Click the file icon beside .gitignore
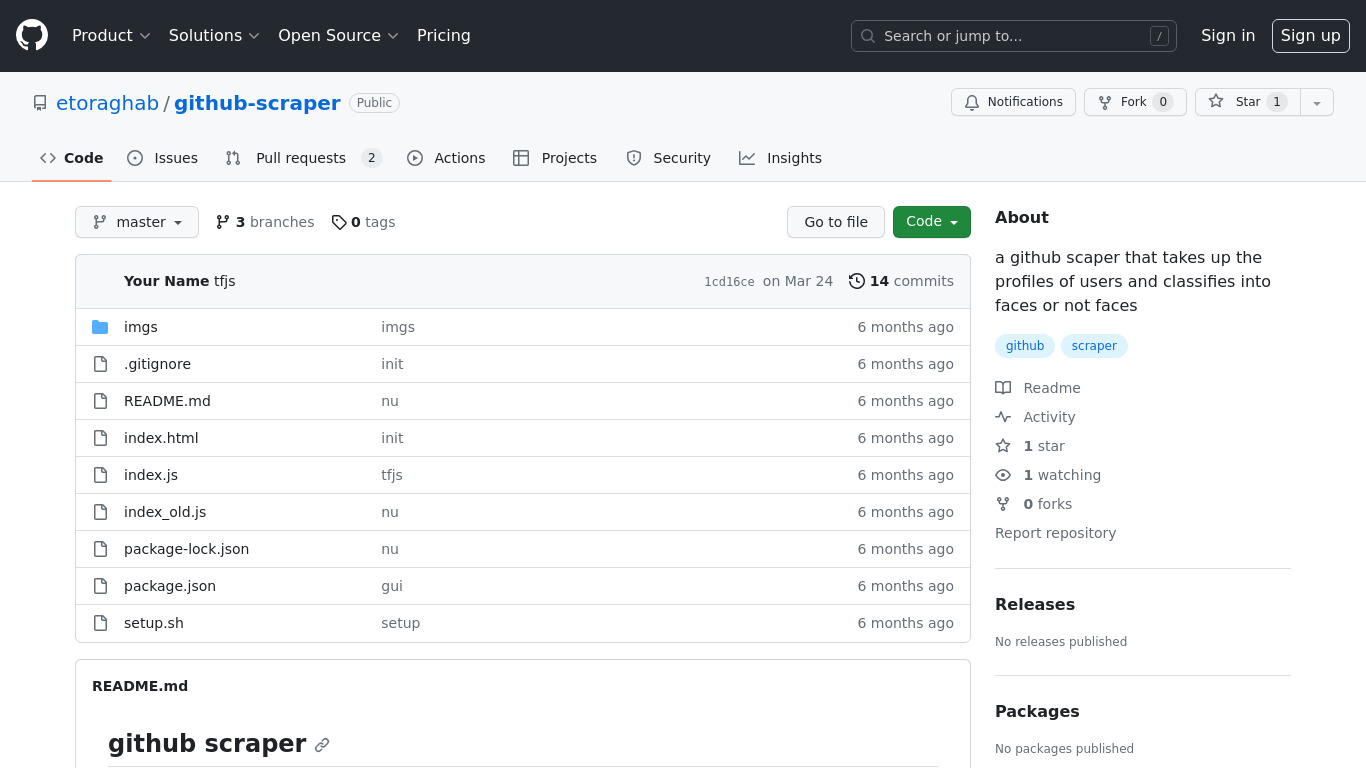Image resolution: width=1366 pixels, height=768 pixels. click(x=100, y=364)
